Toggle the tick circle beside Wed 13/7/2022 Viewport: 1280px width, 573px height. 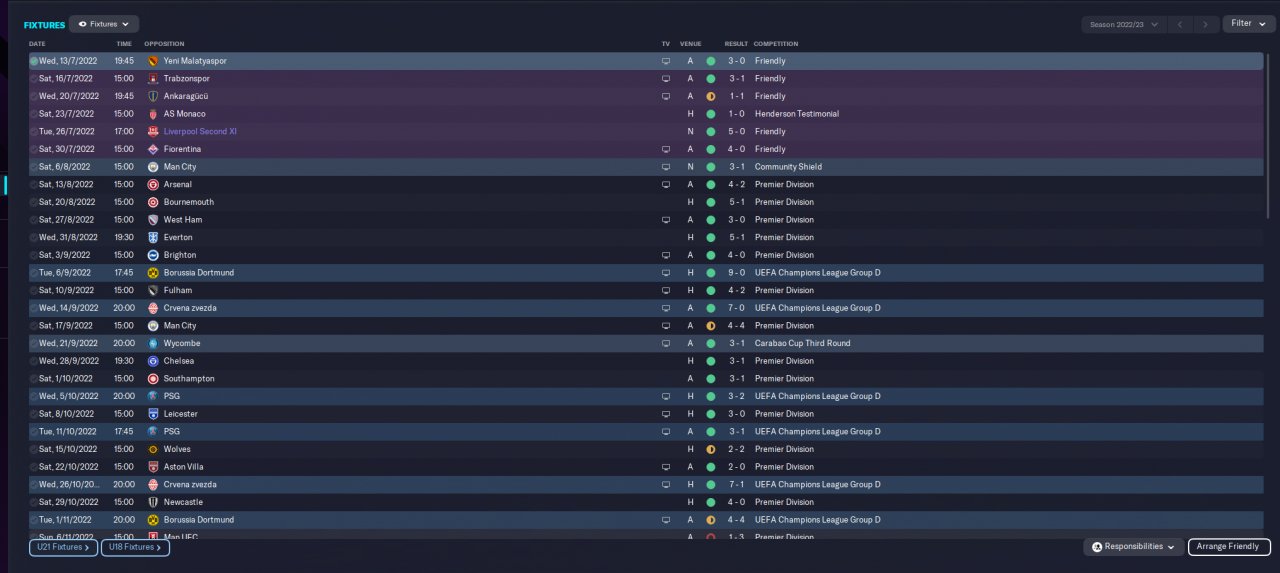click(x=34, y=61)
